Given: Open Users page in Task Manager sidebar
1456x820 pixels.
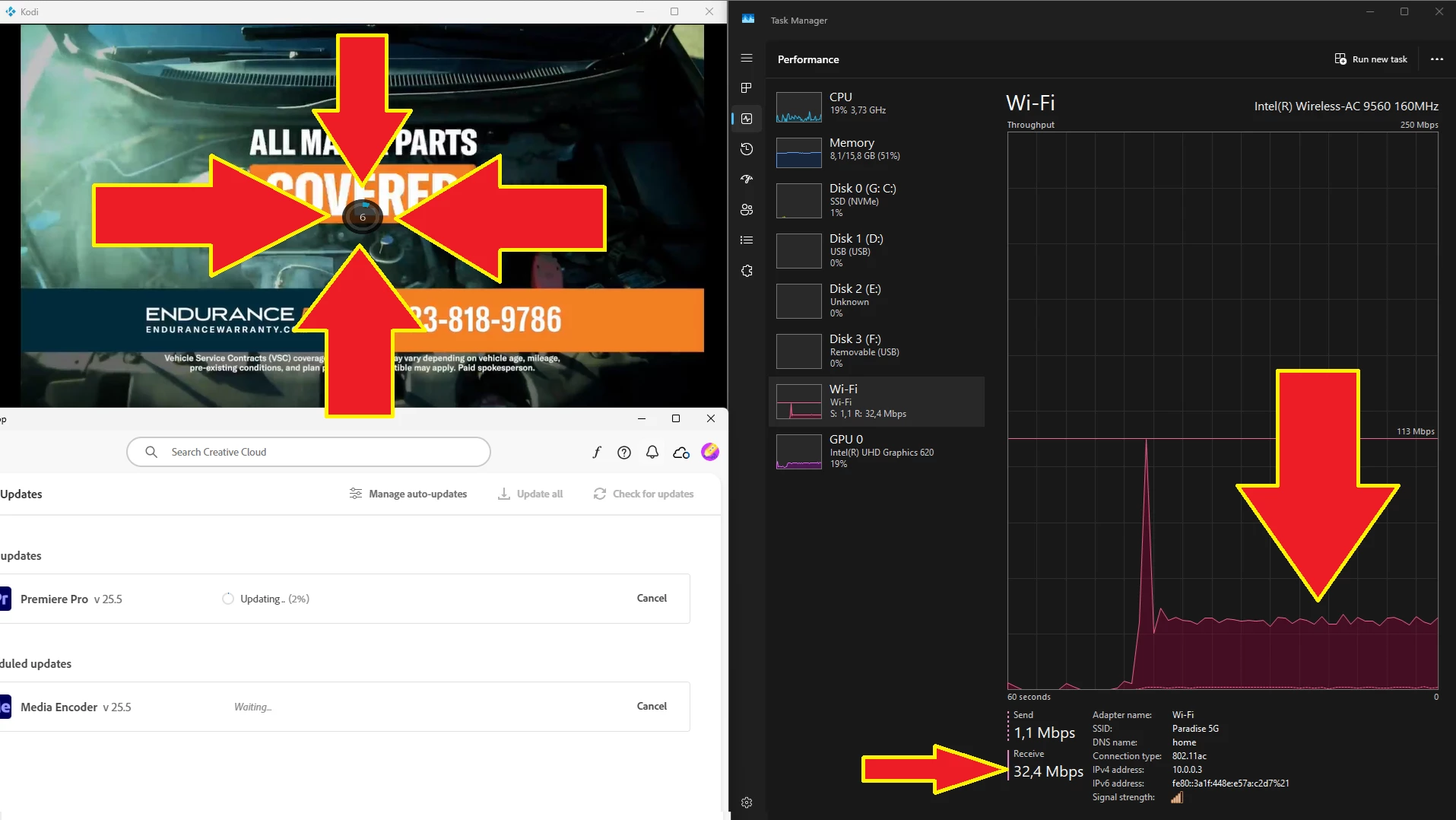Looking at the screenshot, I should click(x=747, y=210).
